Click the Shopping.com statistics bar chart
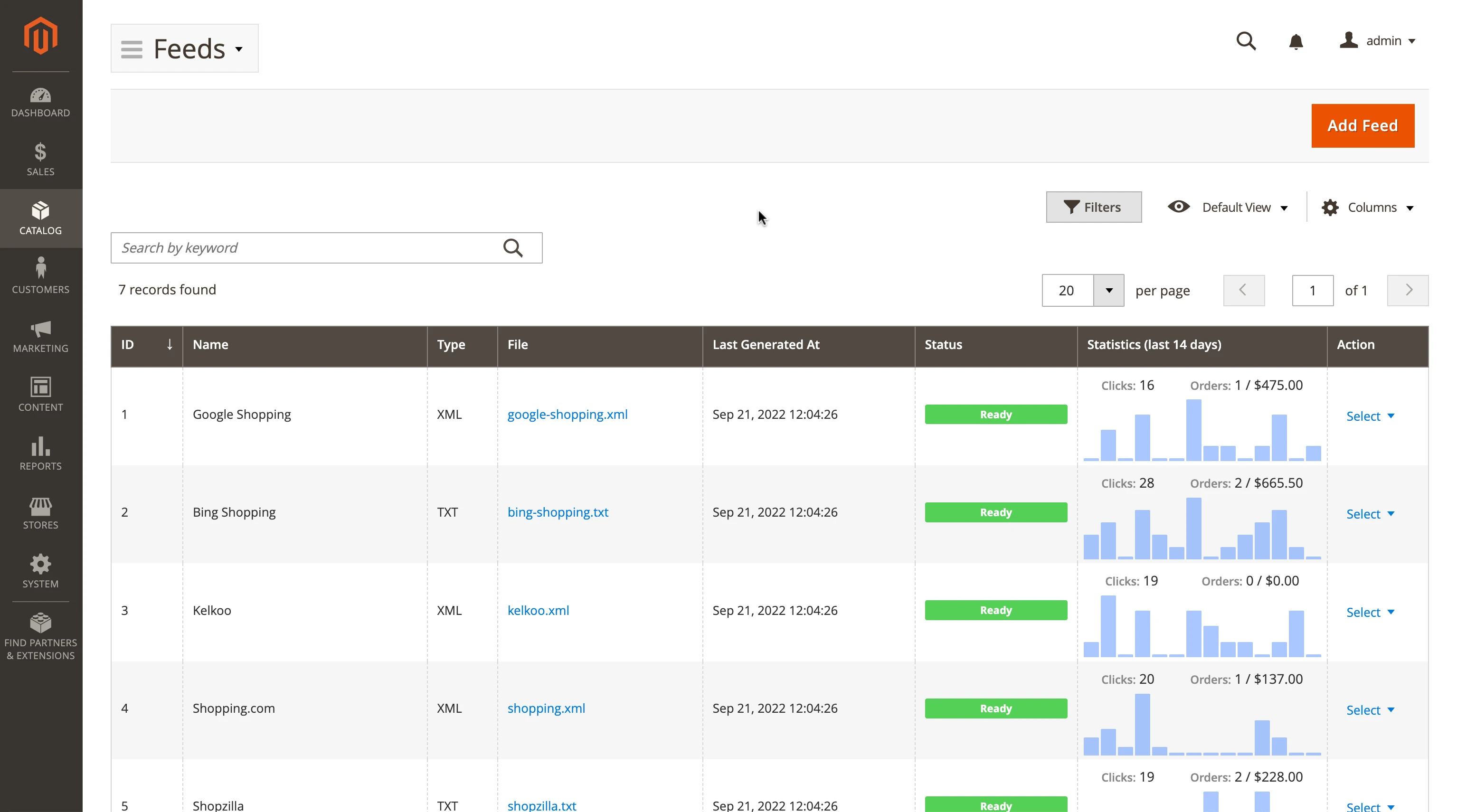This screenshot has height=812, width=1457. click(x=1202, y=724)
